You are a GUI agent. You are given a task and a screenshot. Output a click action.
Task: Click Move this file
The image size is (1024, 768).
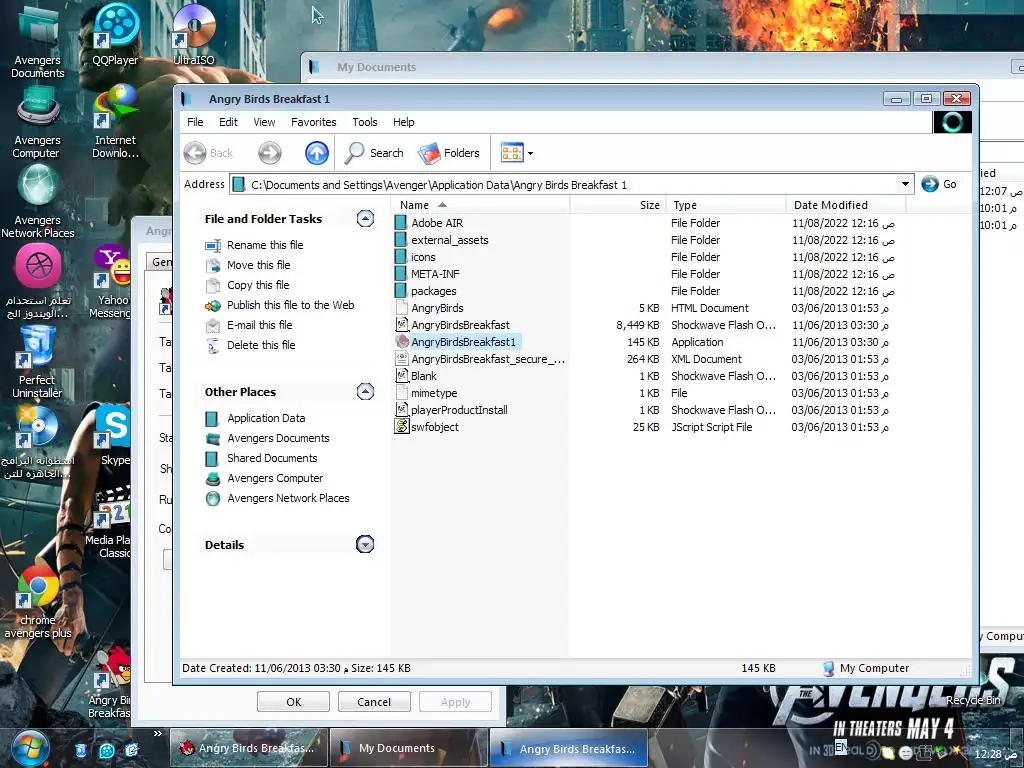[x=259, y=265]
